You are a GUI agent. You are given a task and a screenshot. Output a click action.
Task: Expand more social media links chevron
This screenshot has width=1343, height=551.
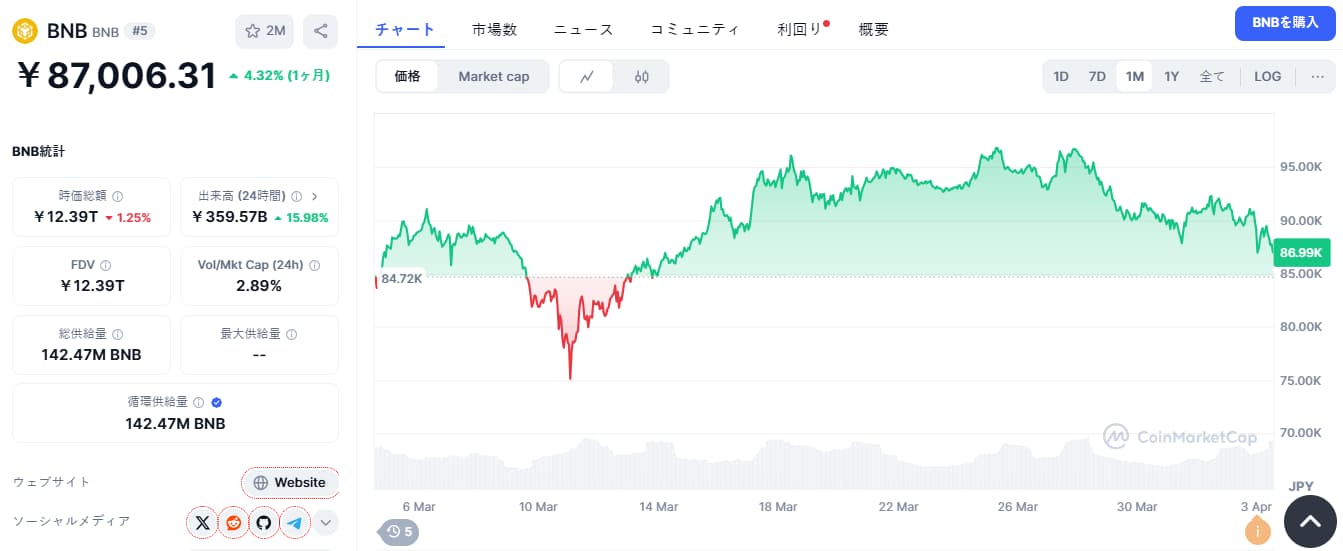[325, 522]
